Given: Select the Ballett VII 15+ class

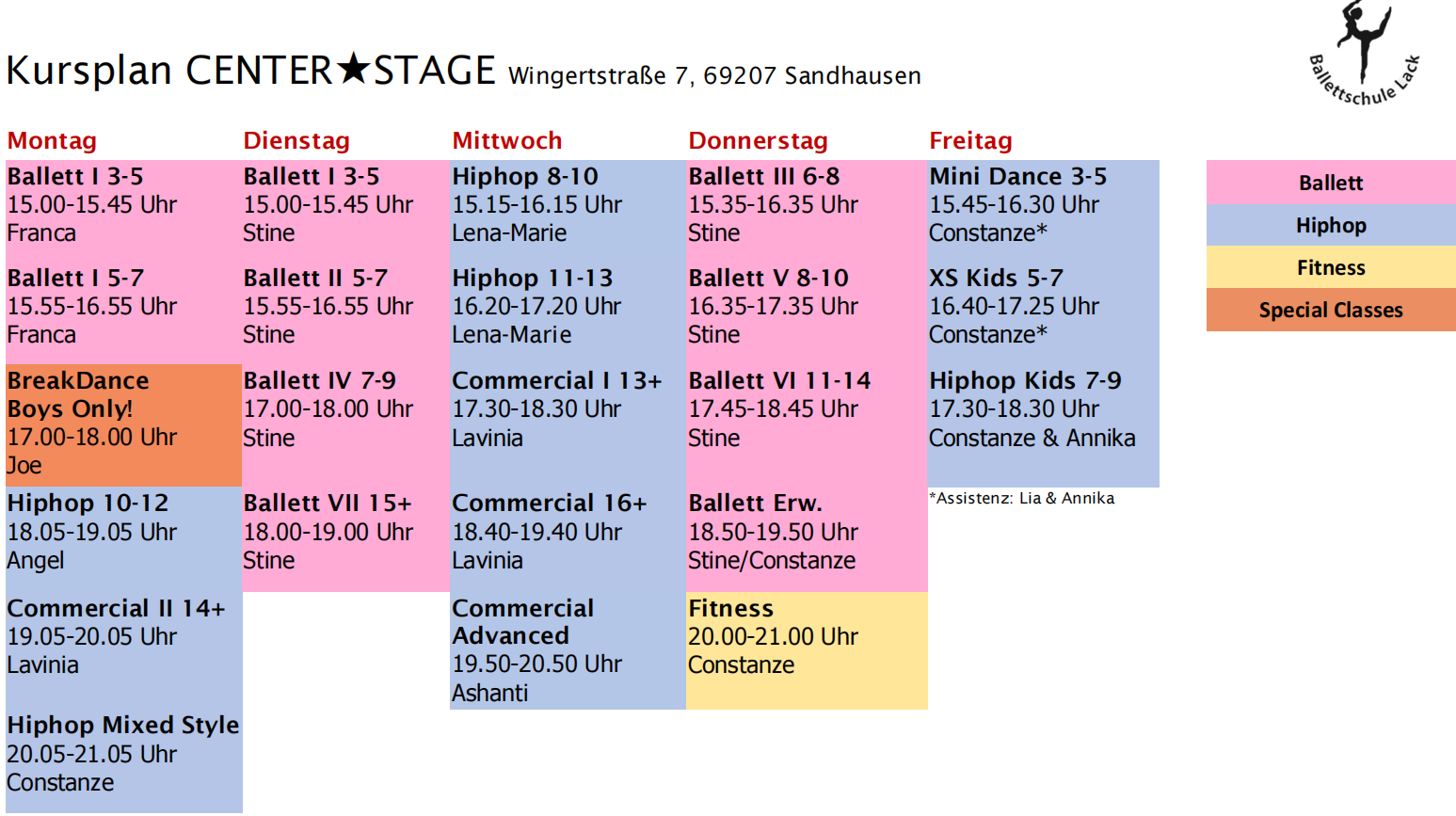Looking at the screenshot, I should point(345,532).
